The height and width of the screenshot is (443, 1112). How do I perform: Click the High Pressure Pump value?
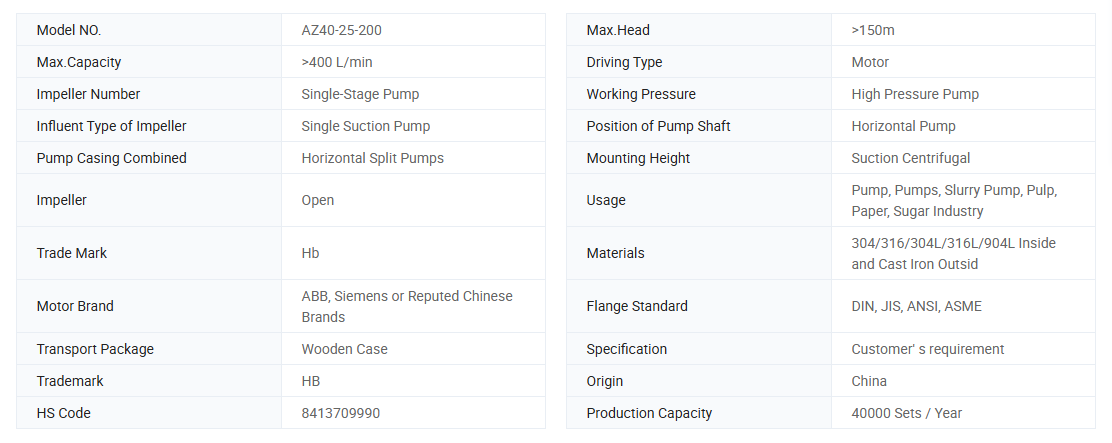coord(915,94)
